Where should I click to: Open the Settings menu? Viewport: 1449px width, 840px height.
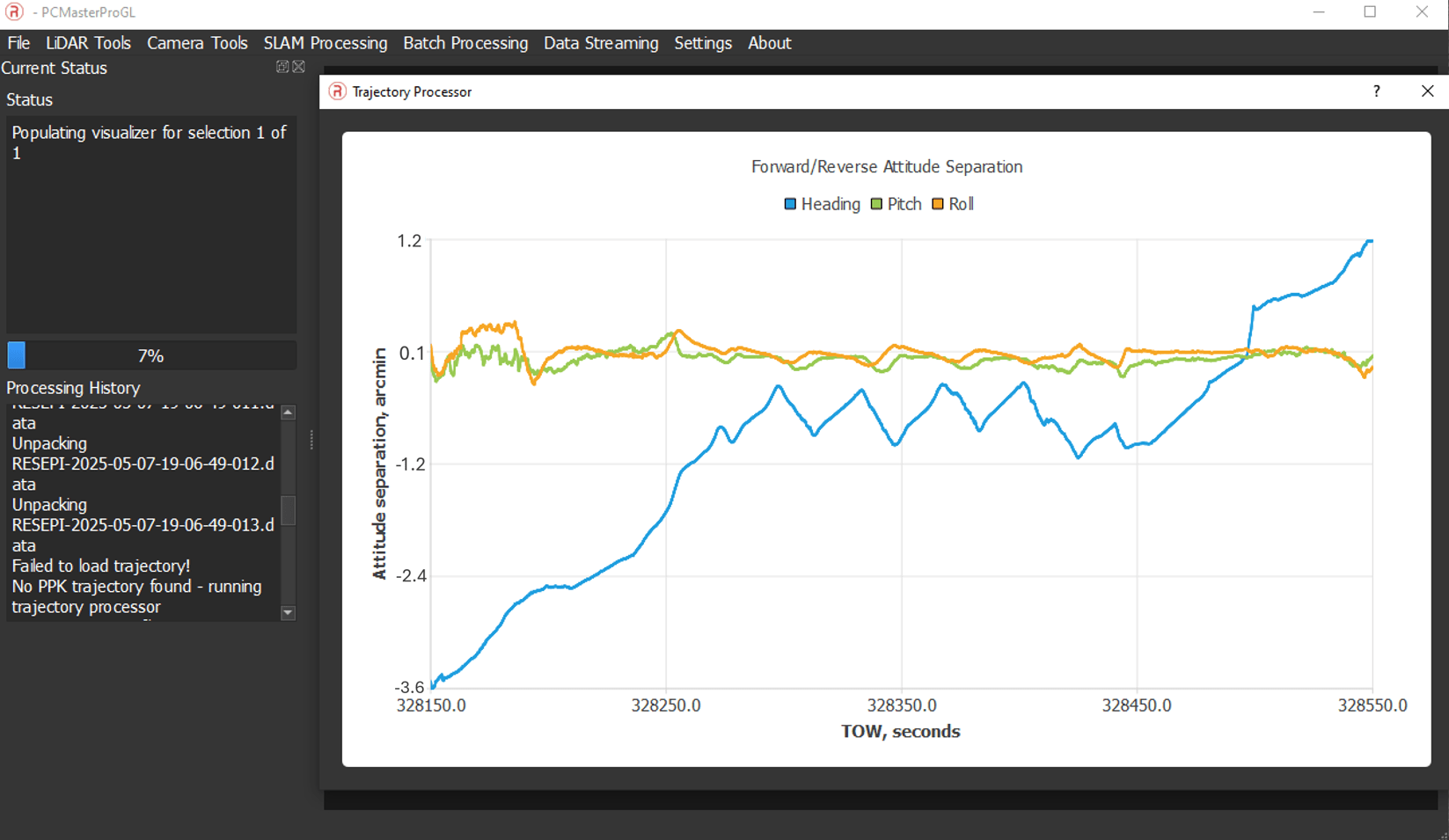pos(703,42)
